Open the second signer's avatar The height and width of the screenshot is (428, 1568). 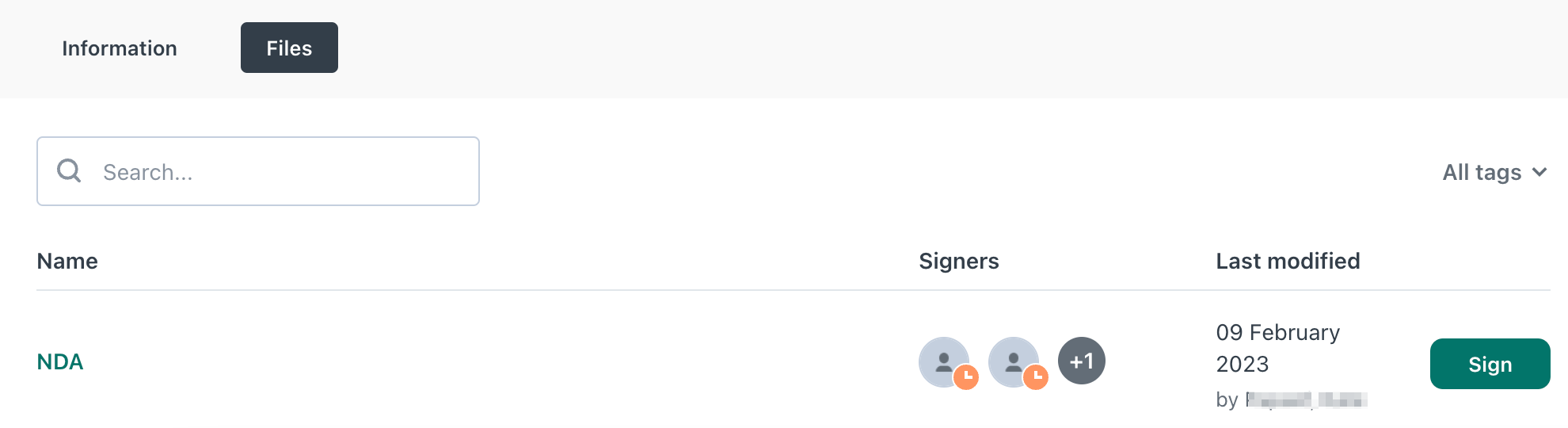point(1013,361)
